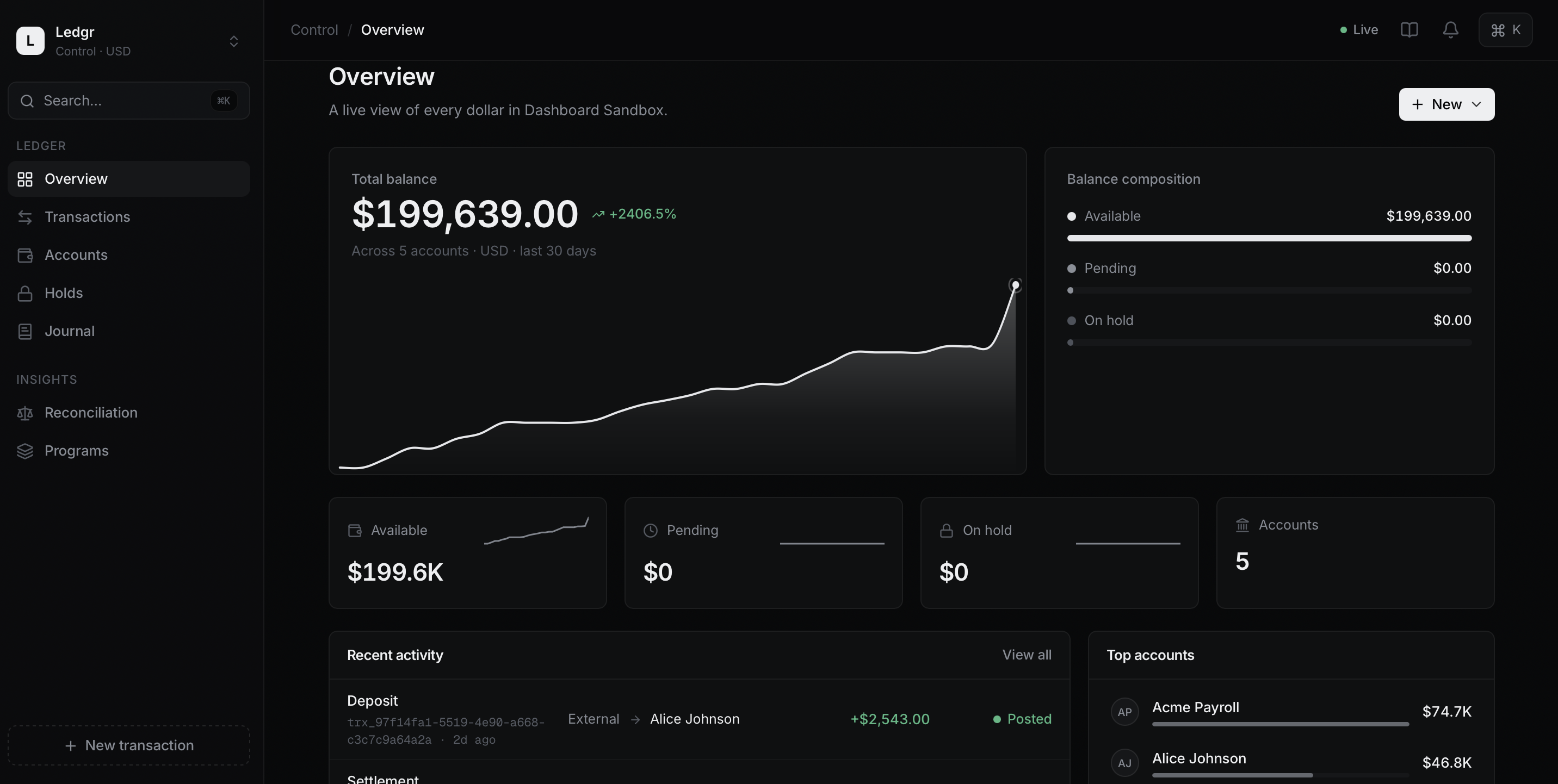Open the Accounts sidebar item
The height and width of the screenshot is (784, 1558).
129,255
